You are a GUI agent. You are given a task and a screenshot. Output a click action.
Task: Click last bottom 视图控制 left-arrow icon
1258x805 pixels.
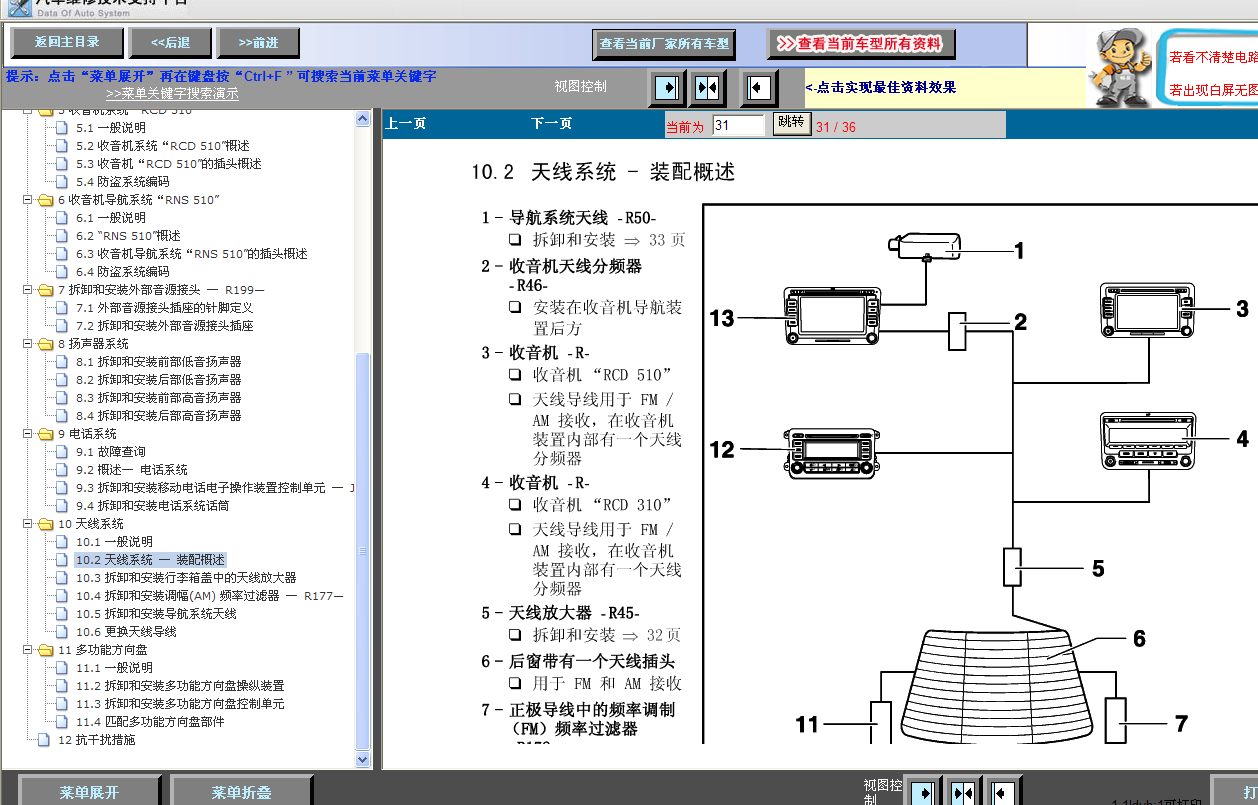click(x=1002, y=793)
